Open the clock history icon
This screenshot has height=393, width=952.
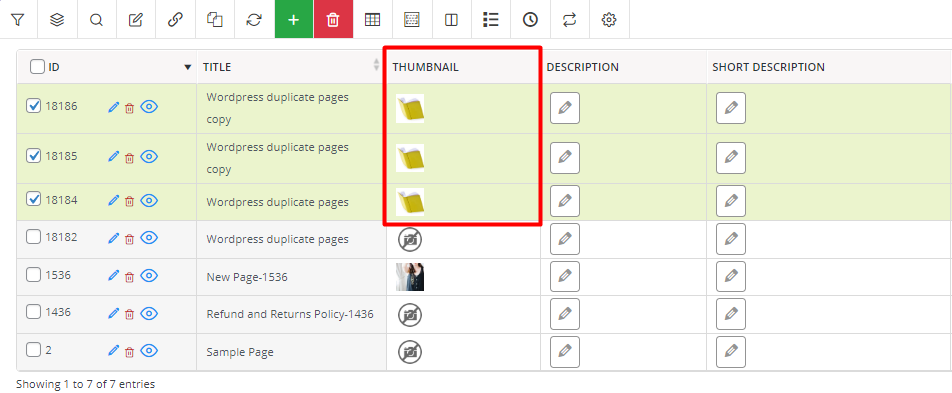pos(530,19)
